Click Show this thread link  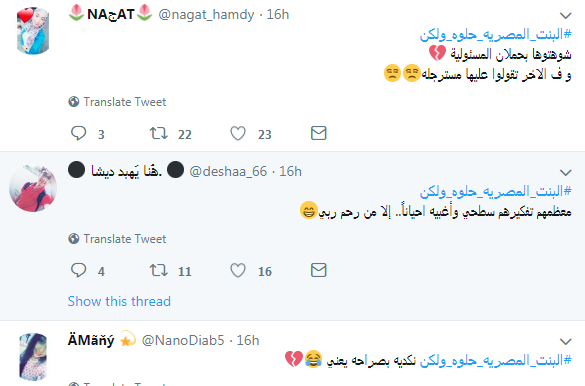[x=119, y=301]
